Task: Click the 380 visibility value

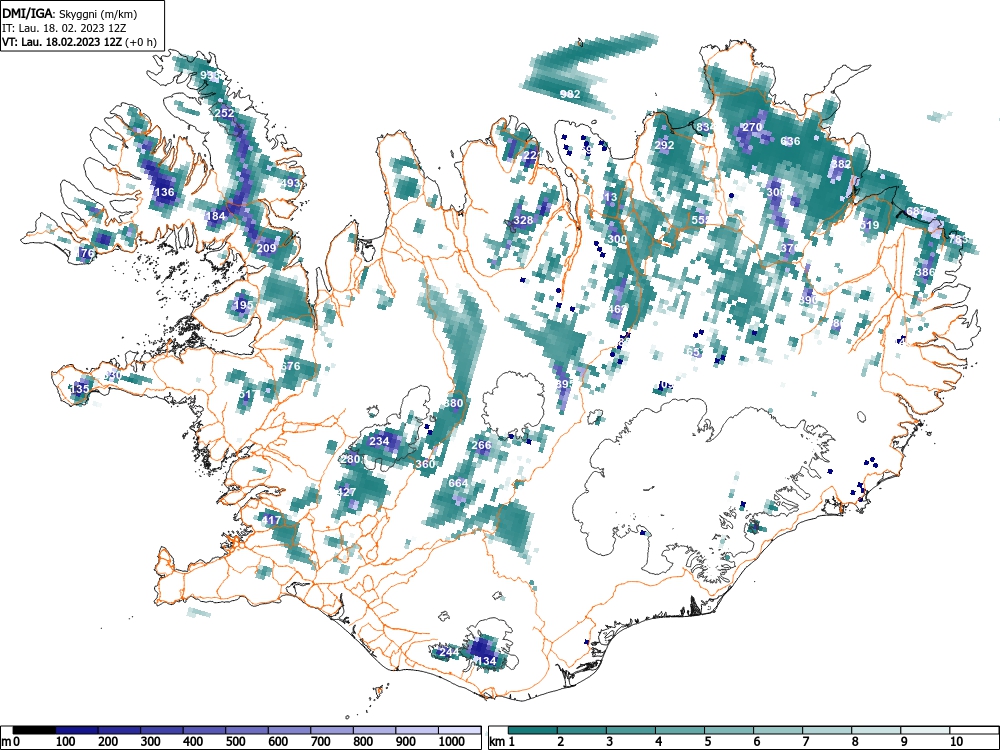Action: pos(453,403)
